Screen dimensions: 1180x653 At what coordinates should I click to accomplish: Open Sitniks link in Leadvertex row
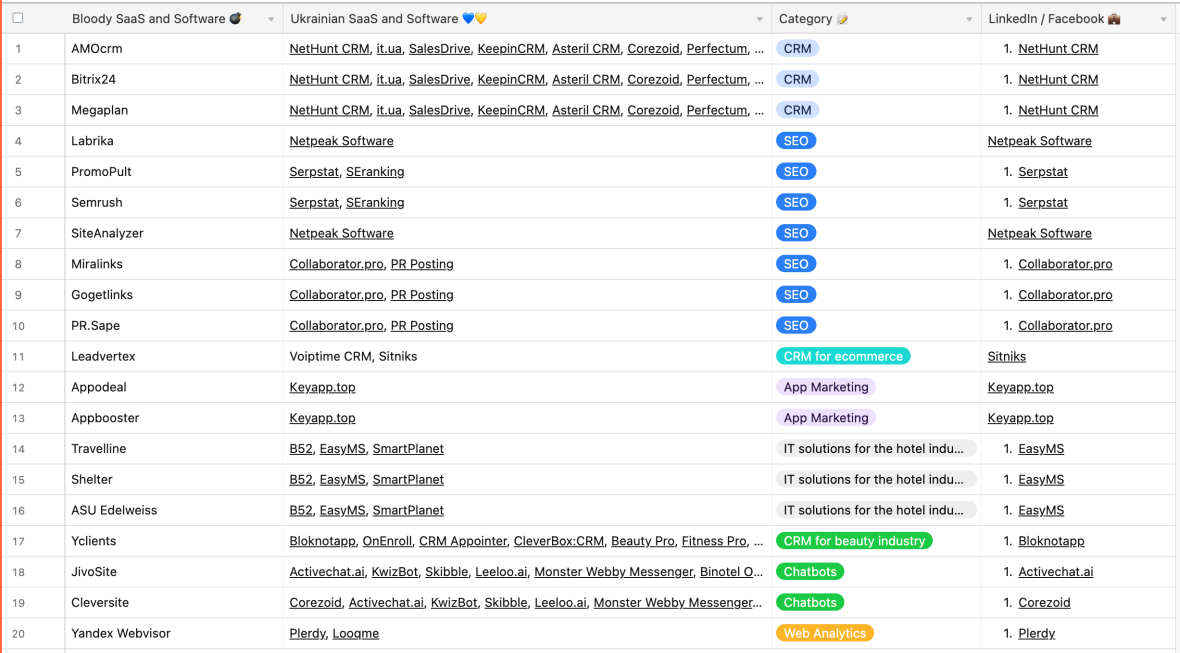(1006, 357)
